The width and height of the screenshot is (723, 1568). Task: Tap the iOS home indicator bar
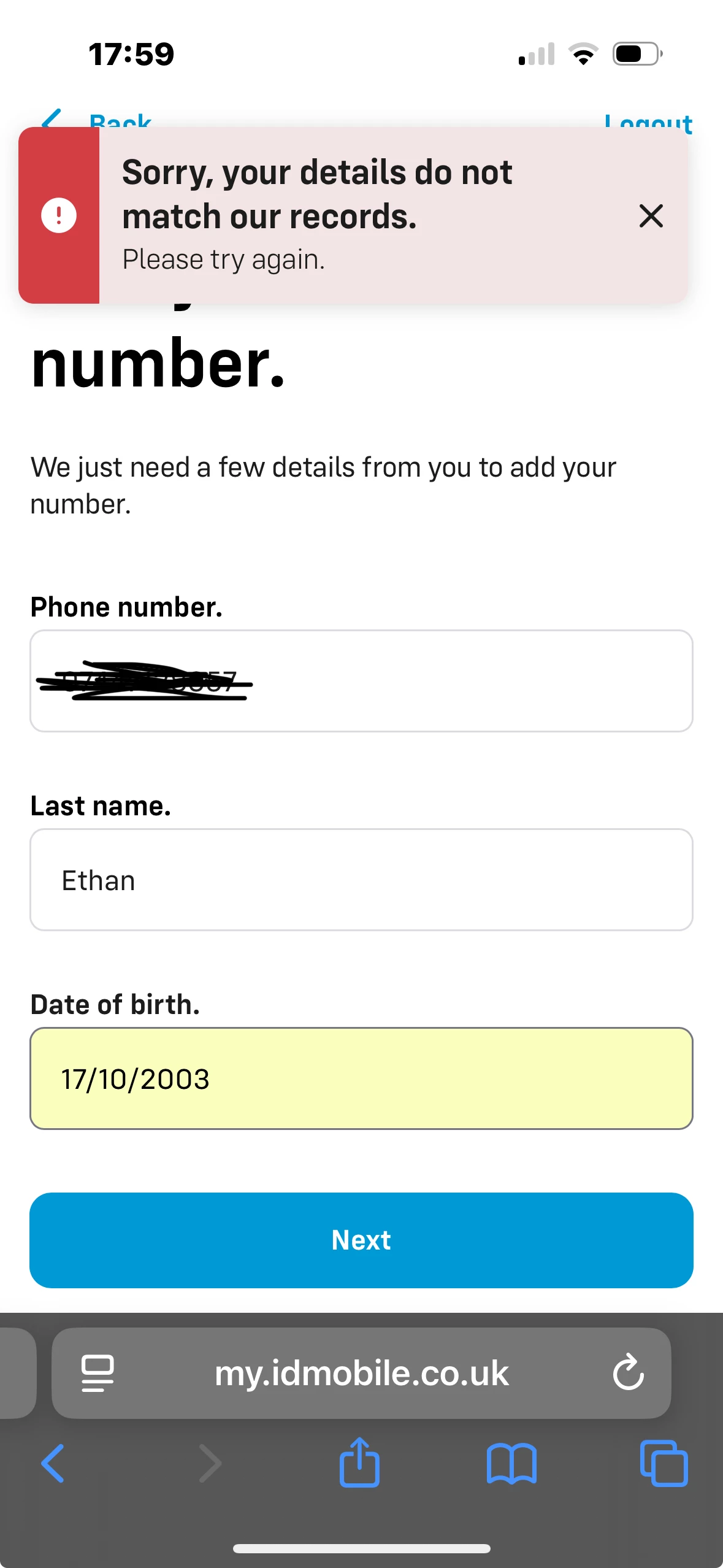tap(361, 1548)
